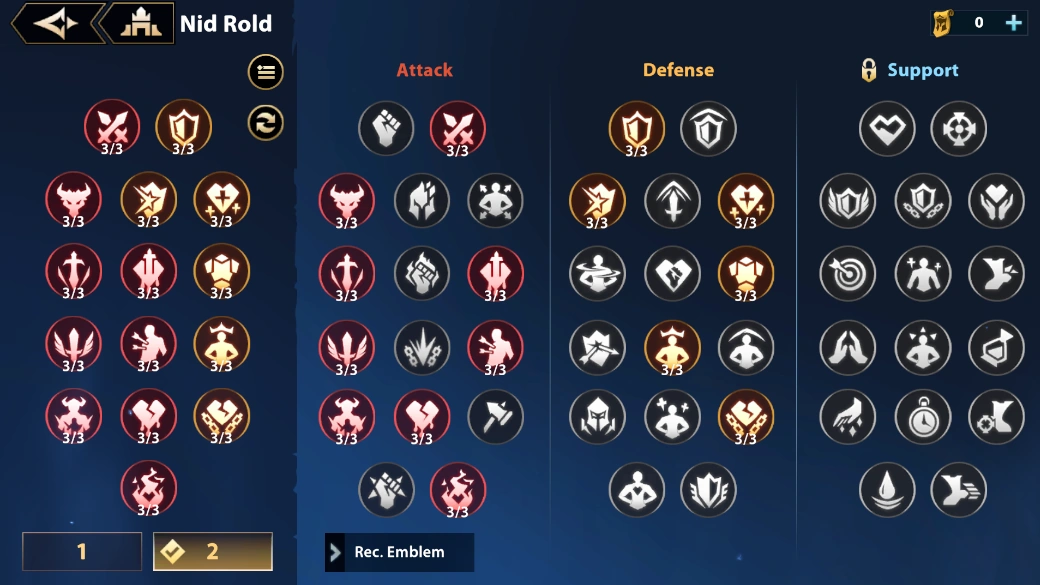Click the back arrow icon

click(x=55, y=23)
